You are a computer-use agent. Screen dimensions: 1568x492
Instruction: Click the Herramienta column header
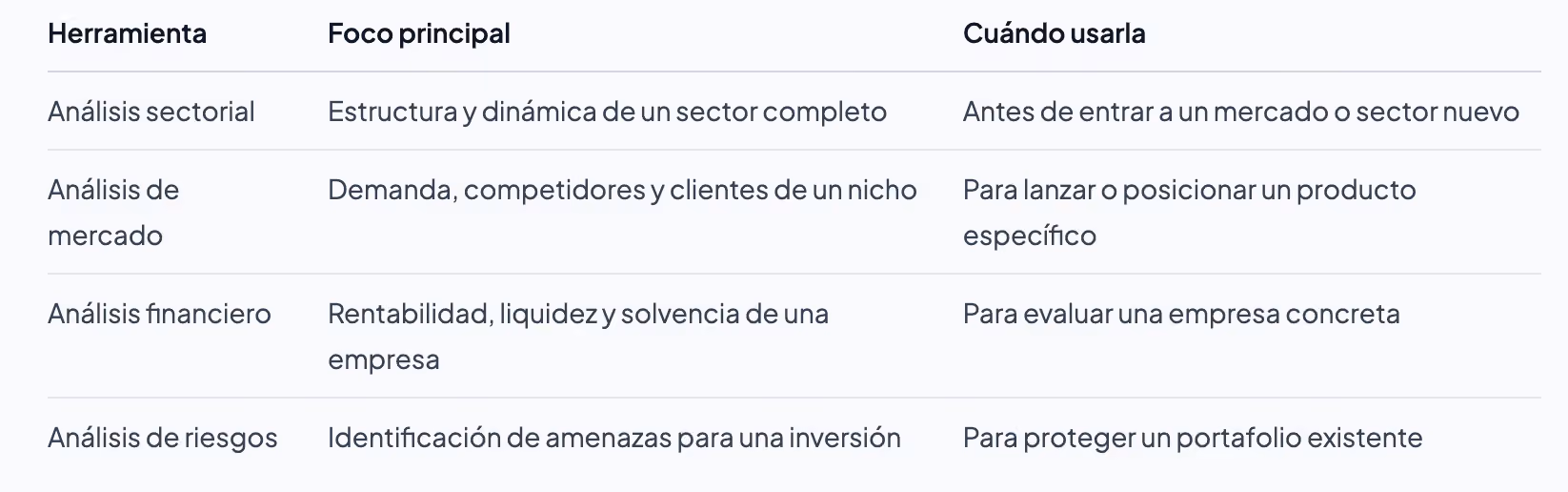point(127,33)
